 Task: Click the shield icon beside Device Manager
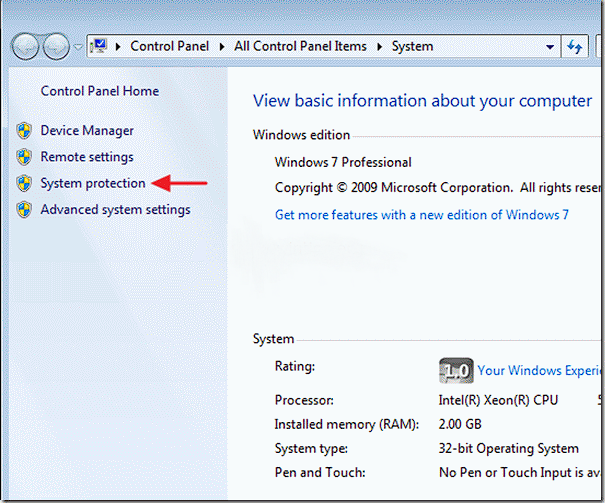pyautogui.click(x=24, y=131)
